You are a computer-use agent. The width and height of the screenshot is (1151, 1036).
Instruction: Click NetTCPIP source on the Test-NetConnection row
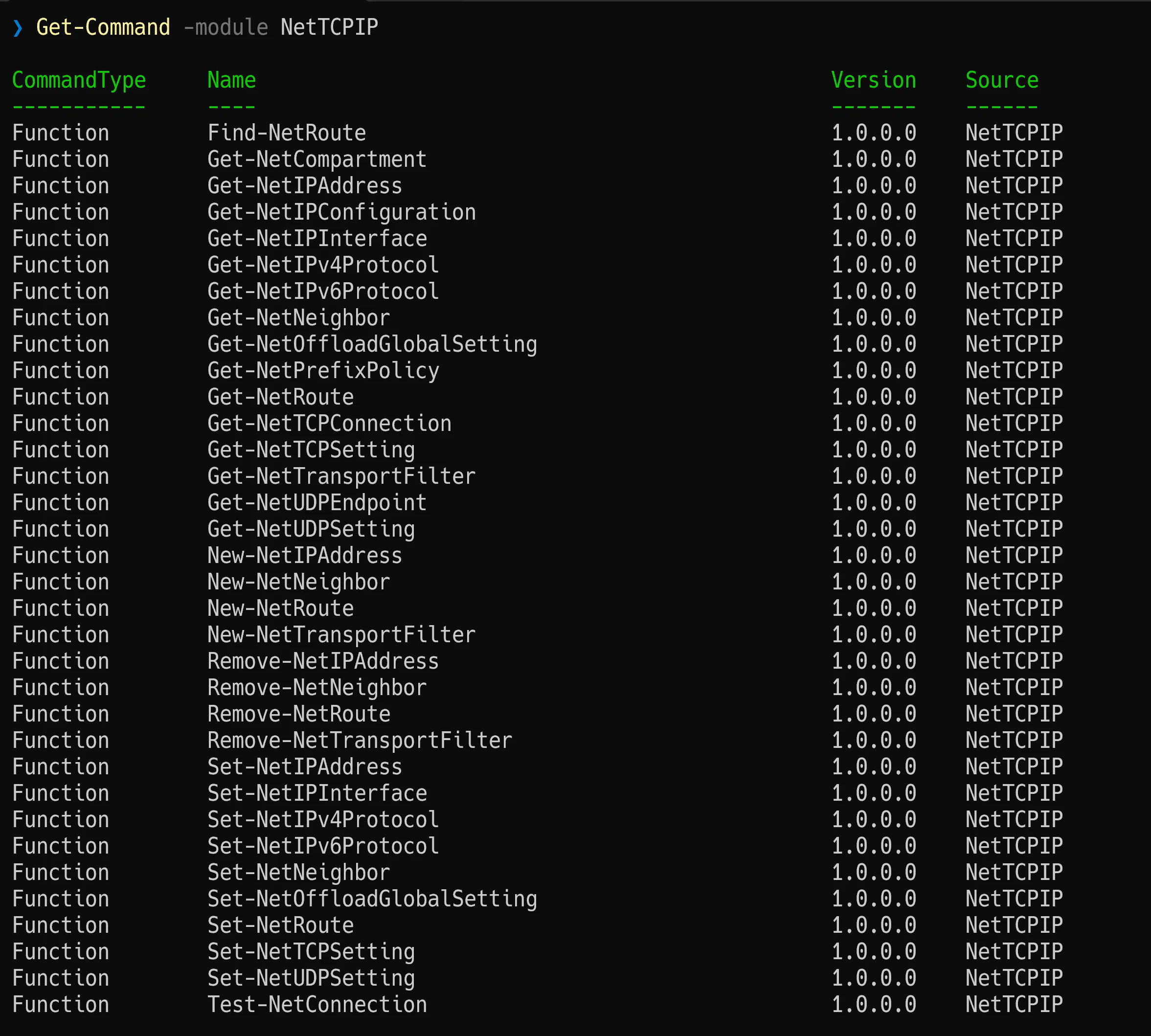click(x=1015, y=1005)
